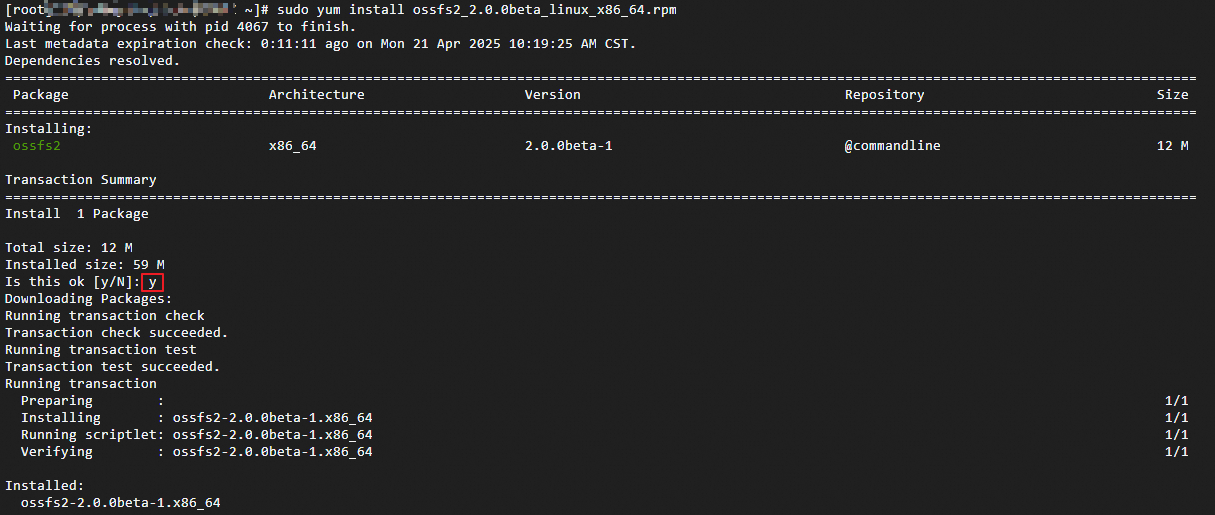This screenshot has height=515, width=1215.
Task: Click the 'Package' column header
Action: (41, 95)
